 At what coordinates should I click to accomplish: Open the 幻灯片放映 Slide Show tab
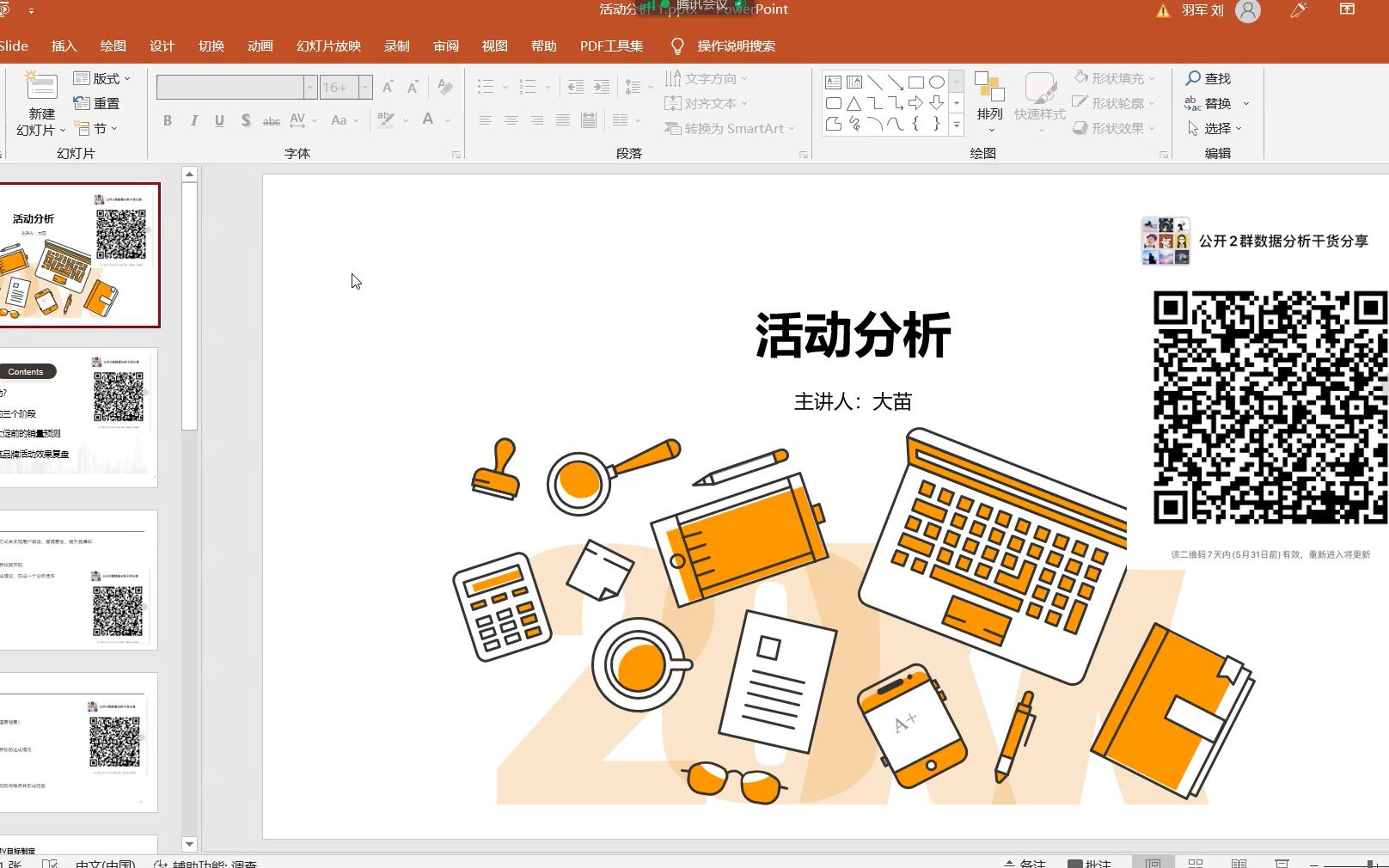tap(328, 46)
